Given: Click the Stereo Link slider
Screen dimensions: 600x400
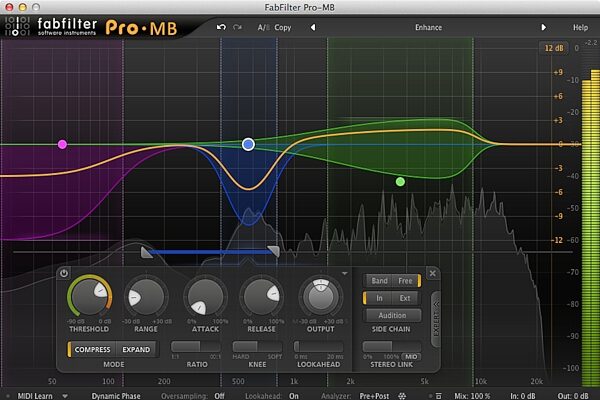Looking at the screenshot, I should click(x=391, y=347).
